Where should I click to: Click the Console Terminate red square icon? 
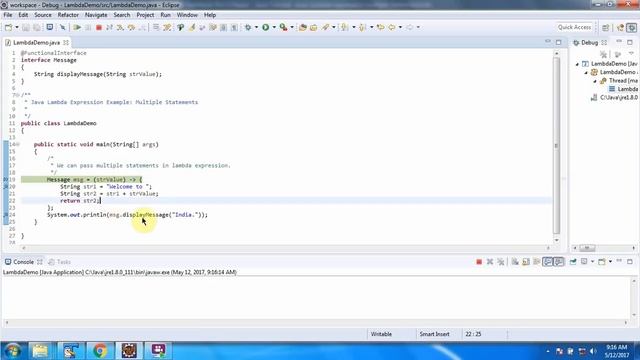(479, 262)
